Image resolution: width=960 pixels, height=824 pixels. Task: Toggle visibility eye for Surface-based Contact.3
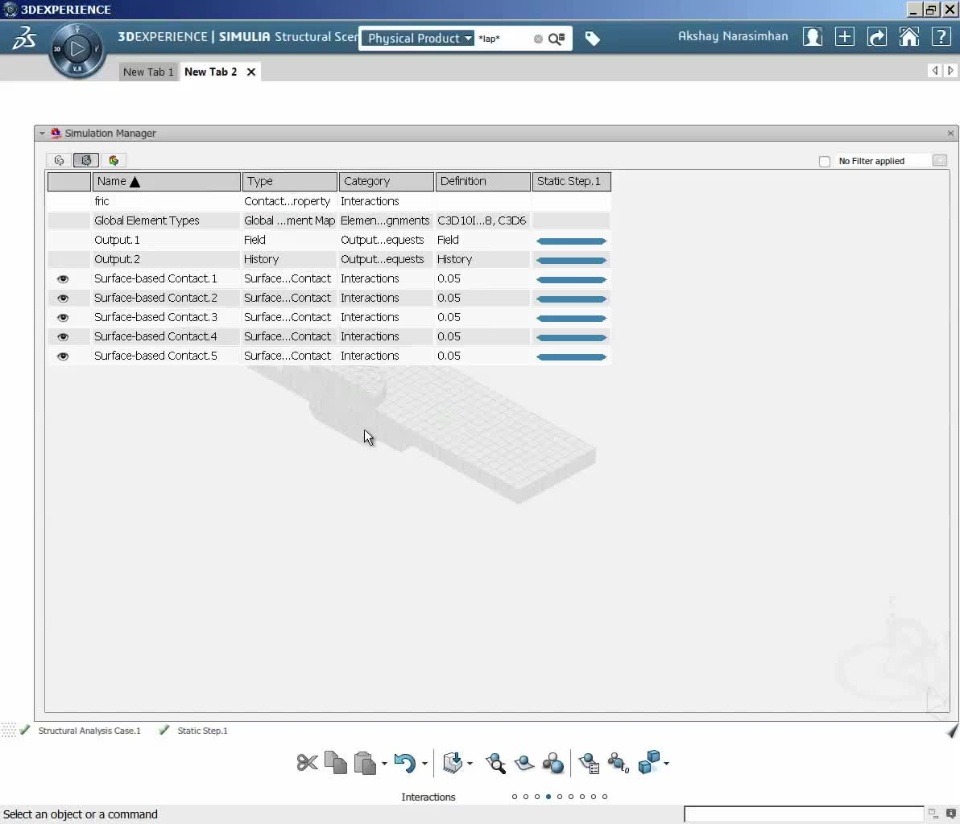pyautogui.click(x=62, y=317)
